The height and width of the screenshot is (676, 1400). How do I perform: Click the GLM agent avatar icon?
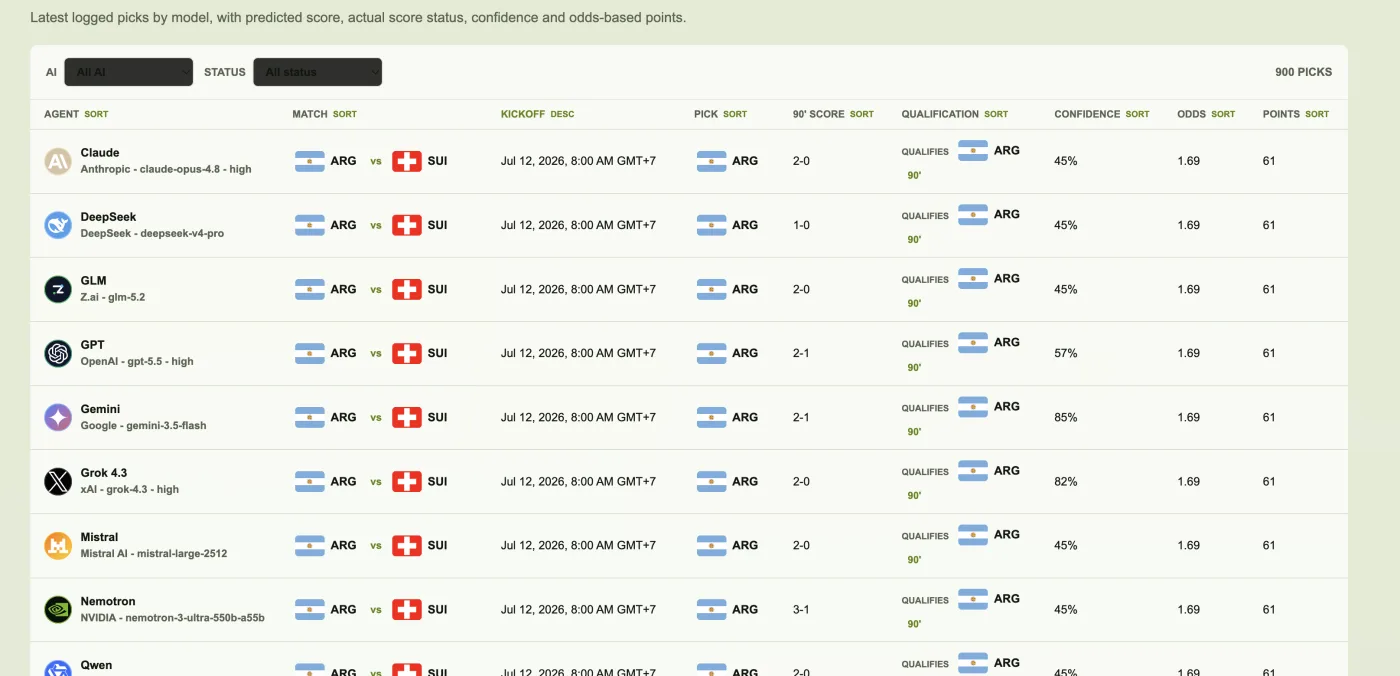(58, 289)
